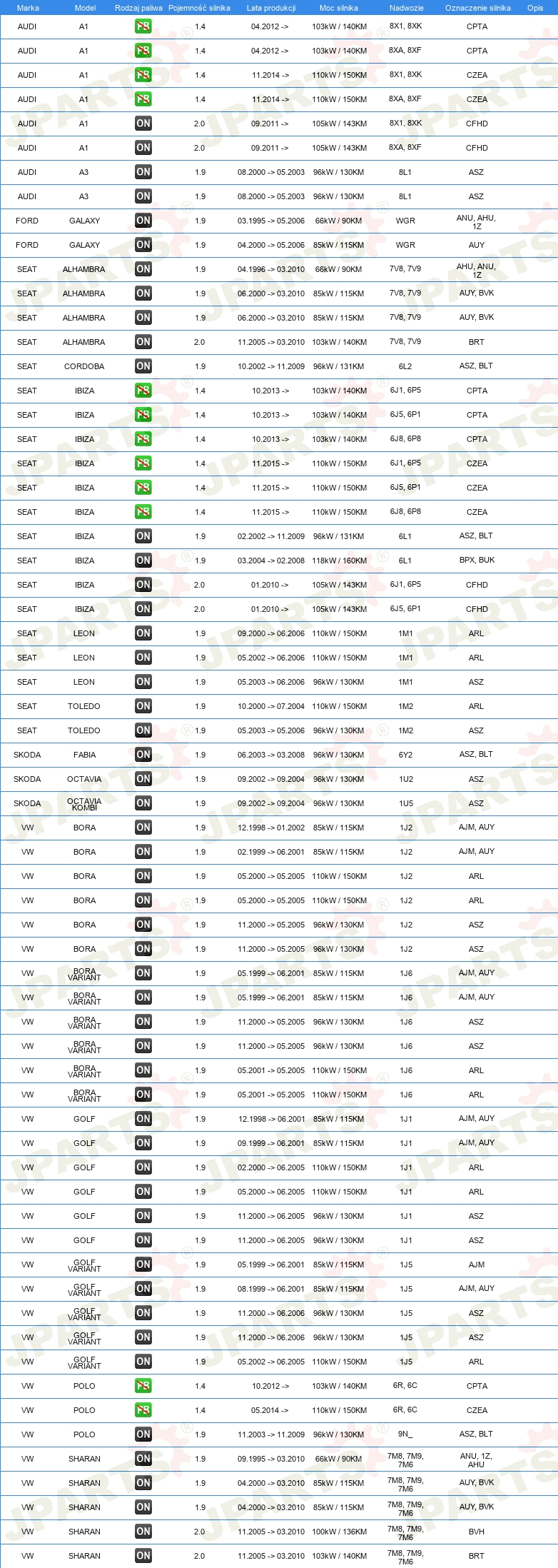Click ON diesel icon for Ford Galaxy 66kW row
558x1568 pixels.
[143, 221]
